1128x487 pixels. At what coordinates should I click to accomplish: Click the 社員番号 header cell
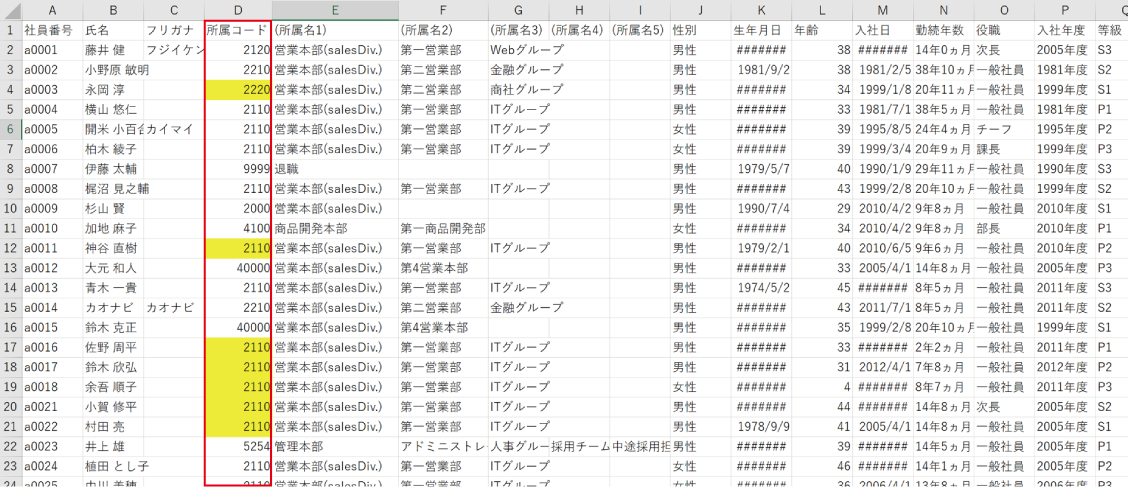52,30
